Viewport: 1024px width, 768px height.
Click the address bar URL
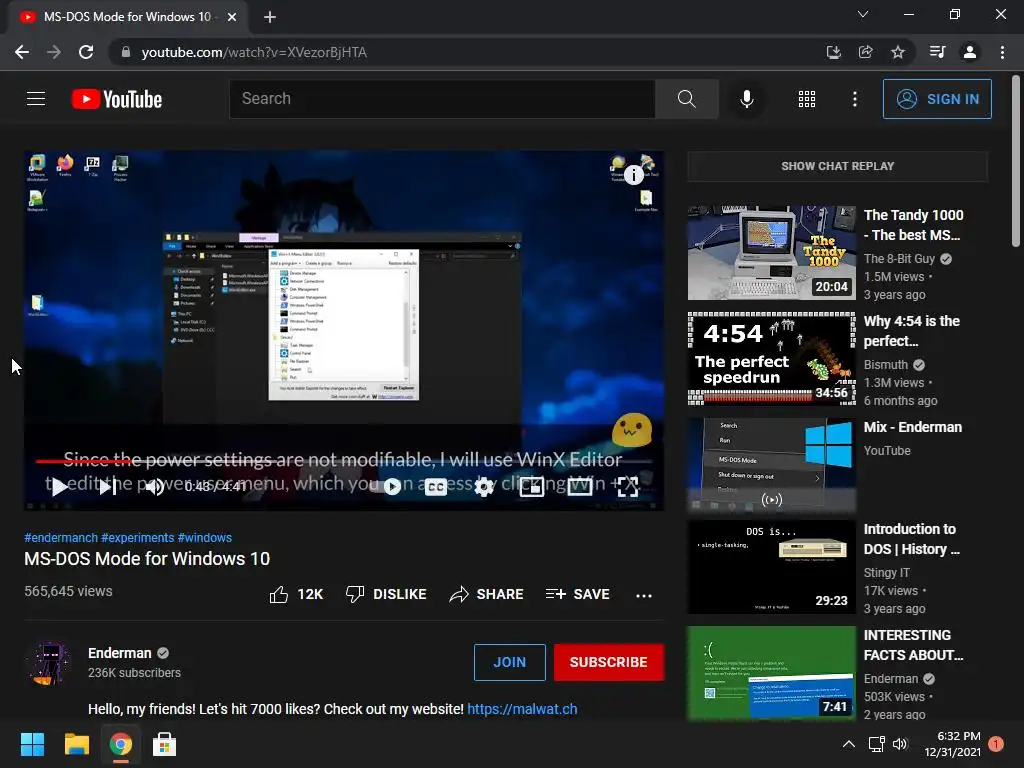coord(254,52)
